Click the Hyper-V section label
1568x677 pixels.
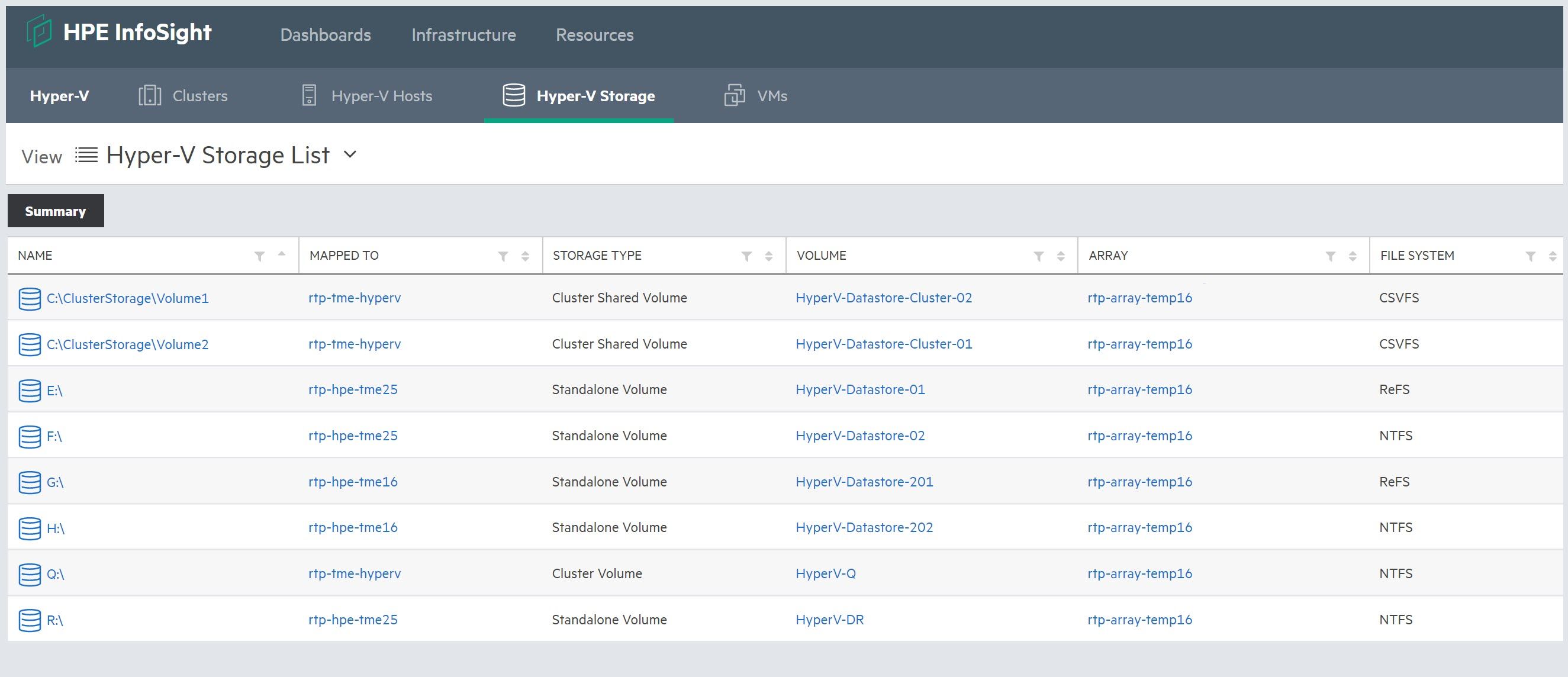pyautogui.click(x=60, y=96)
